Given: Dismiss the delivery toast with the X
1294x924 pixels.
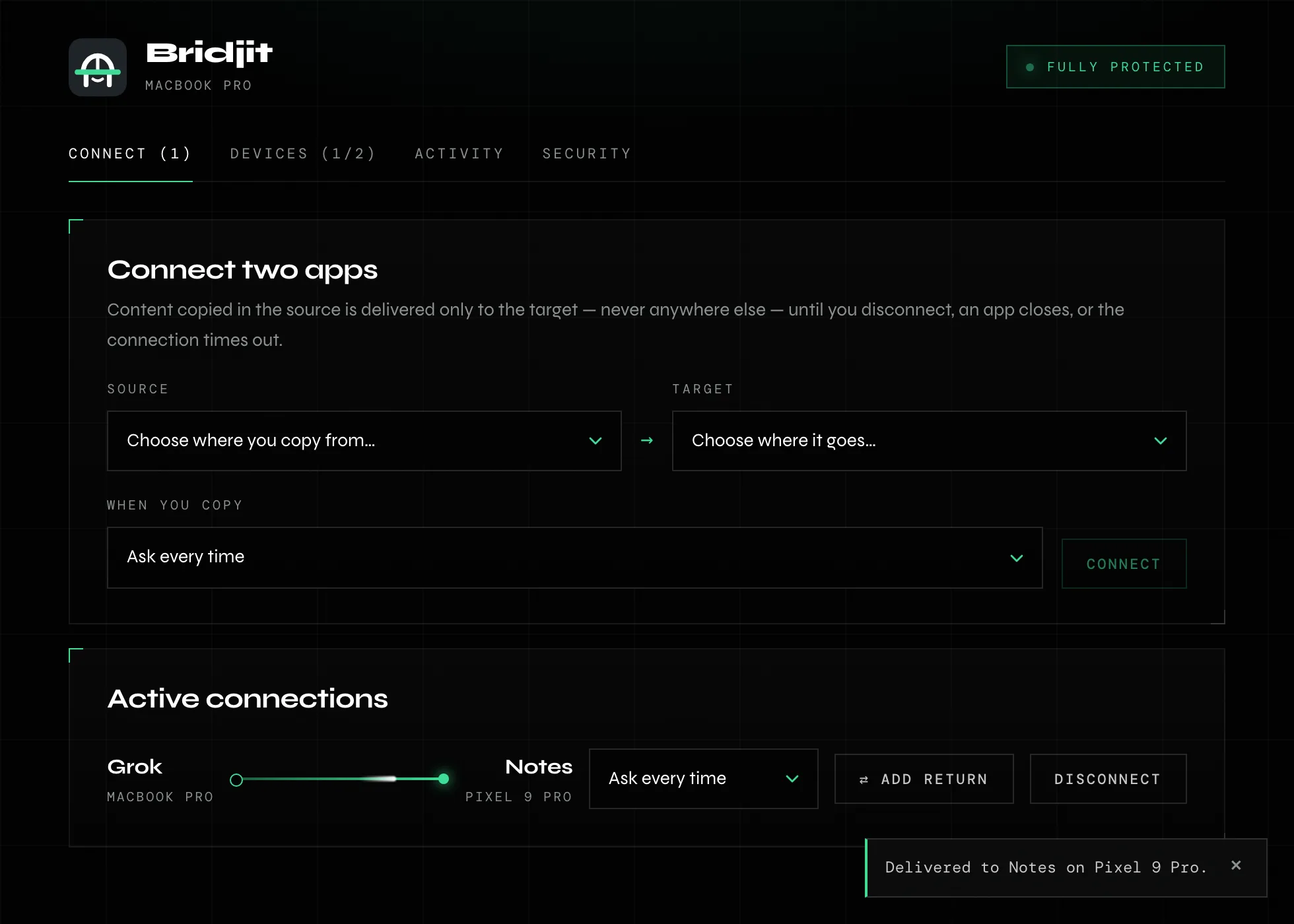Looking at the screenshot, I should coord(1236,865).
